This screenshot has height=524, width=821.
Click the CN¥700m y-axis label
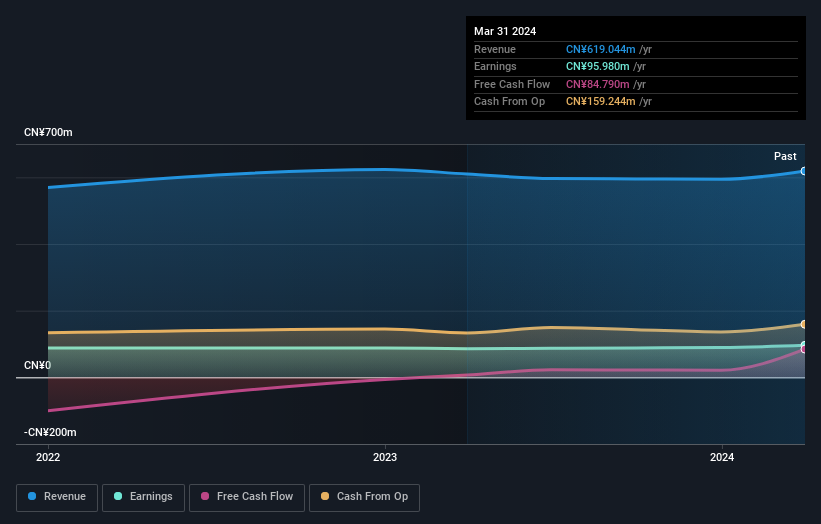point(48,132)
